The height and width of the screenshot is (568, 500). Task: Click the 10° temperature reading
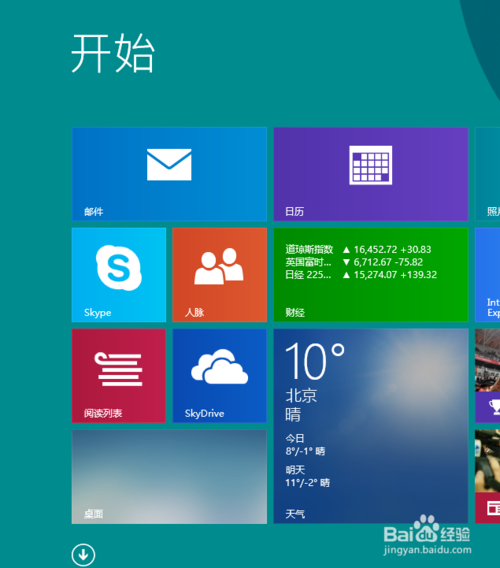314,361
